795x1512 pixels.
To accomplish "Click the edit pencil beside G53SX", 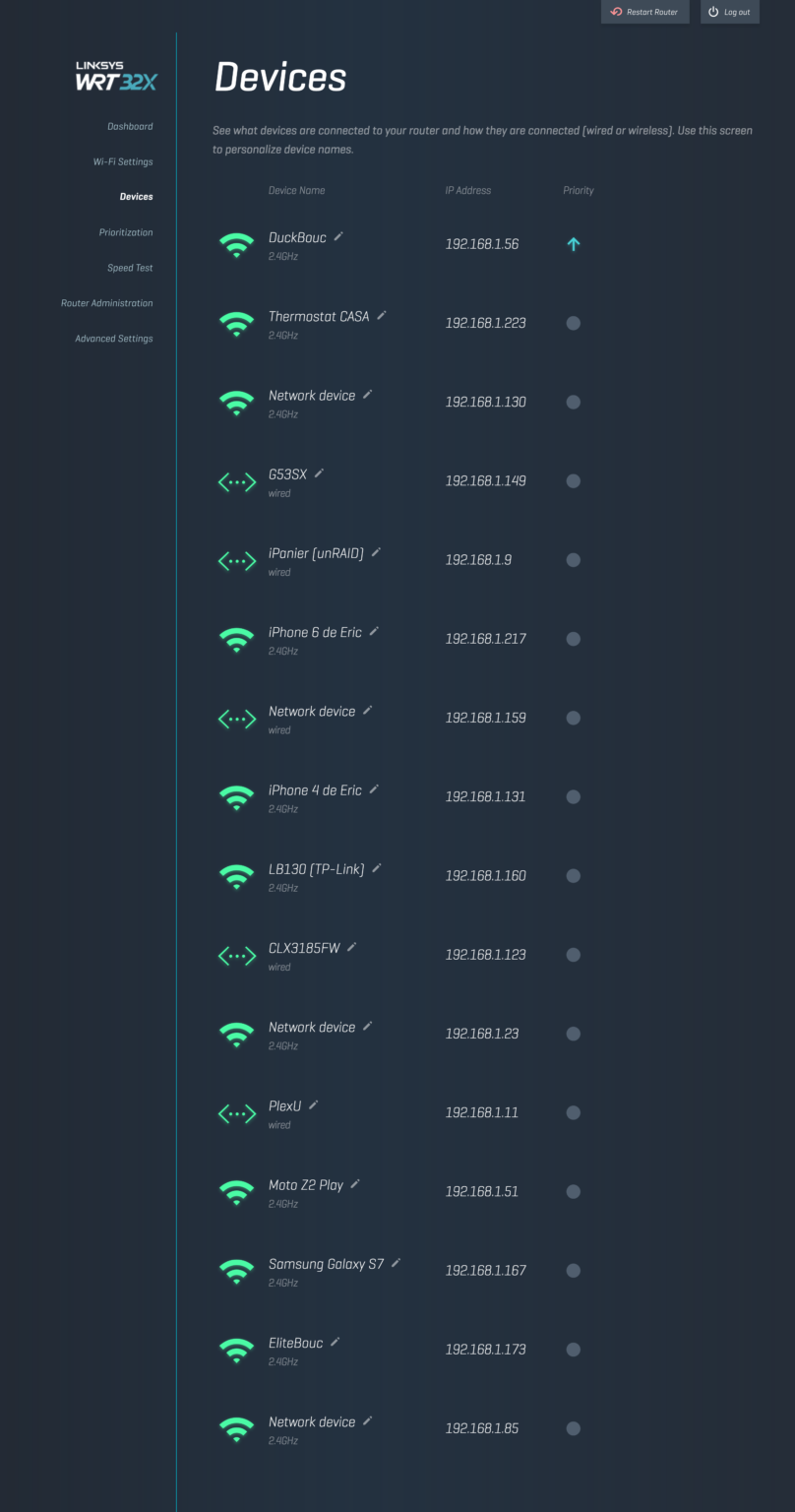I will pos(319,473).
